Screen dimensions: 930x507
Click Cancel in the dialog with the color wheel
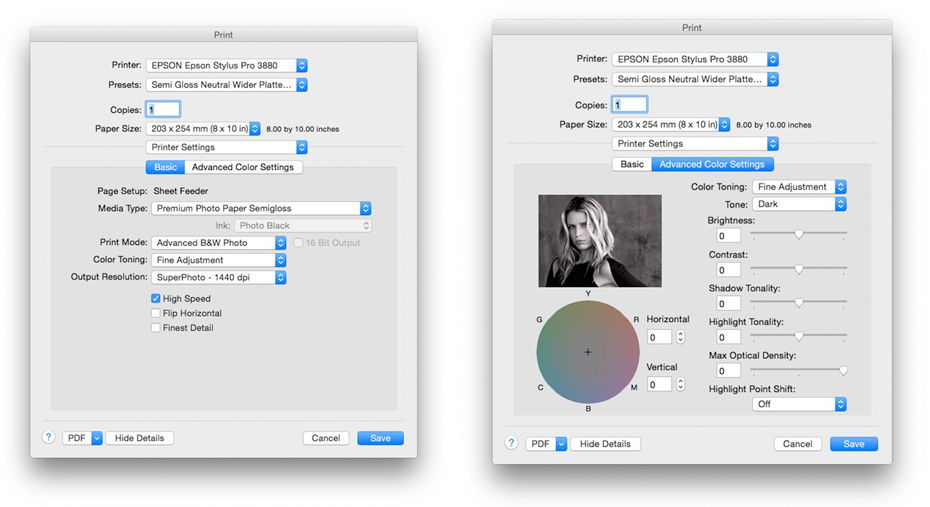[x=797, y=443]
